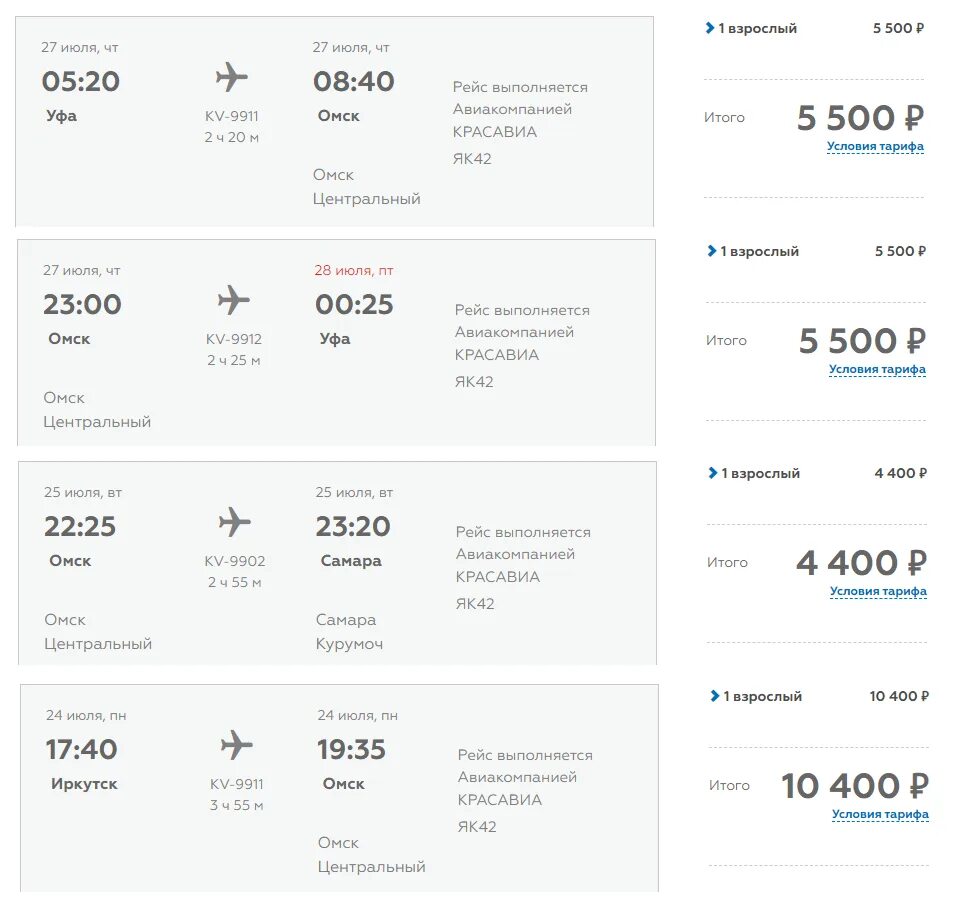The height and width of the screenshot is (909, 963).
Task: Select the 23:00 Omsk departure flight card
Action: (x=337, y=343)
